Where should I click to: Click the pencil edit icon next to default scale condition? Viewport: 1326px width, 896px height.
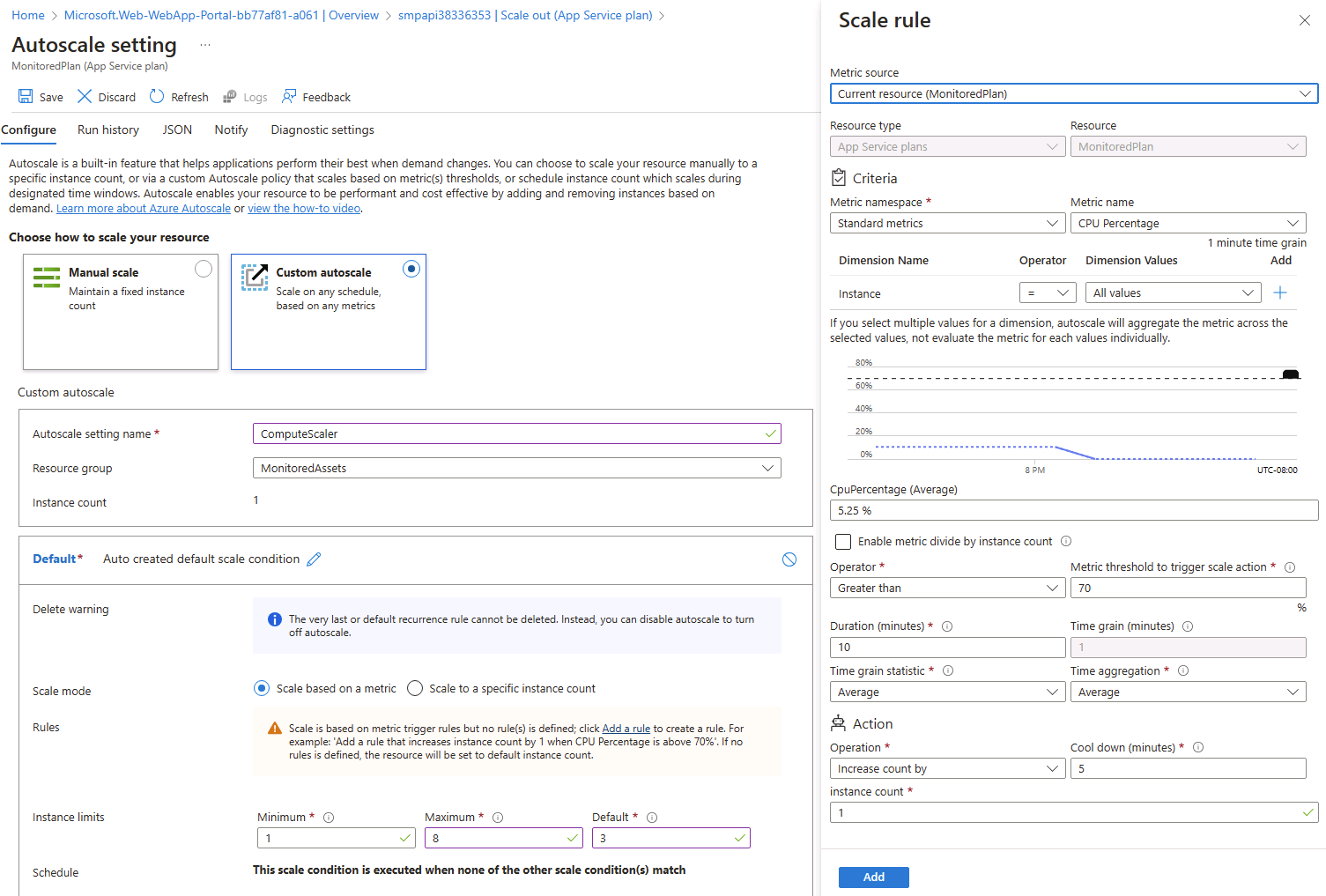(x=314, y=559)
